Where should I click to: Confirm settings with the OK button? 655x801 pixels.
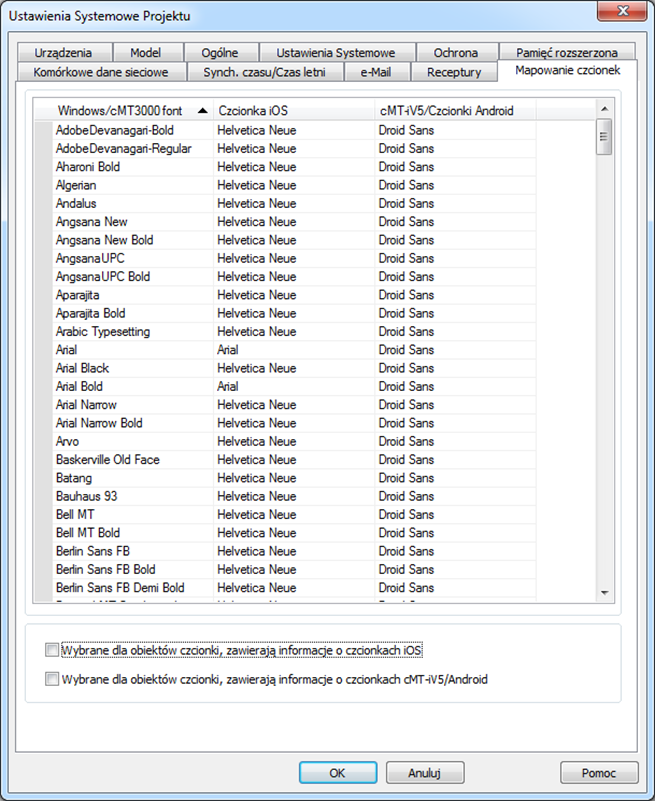(x=338, y=772)
